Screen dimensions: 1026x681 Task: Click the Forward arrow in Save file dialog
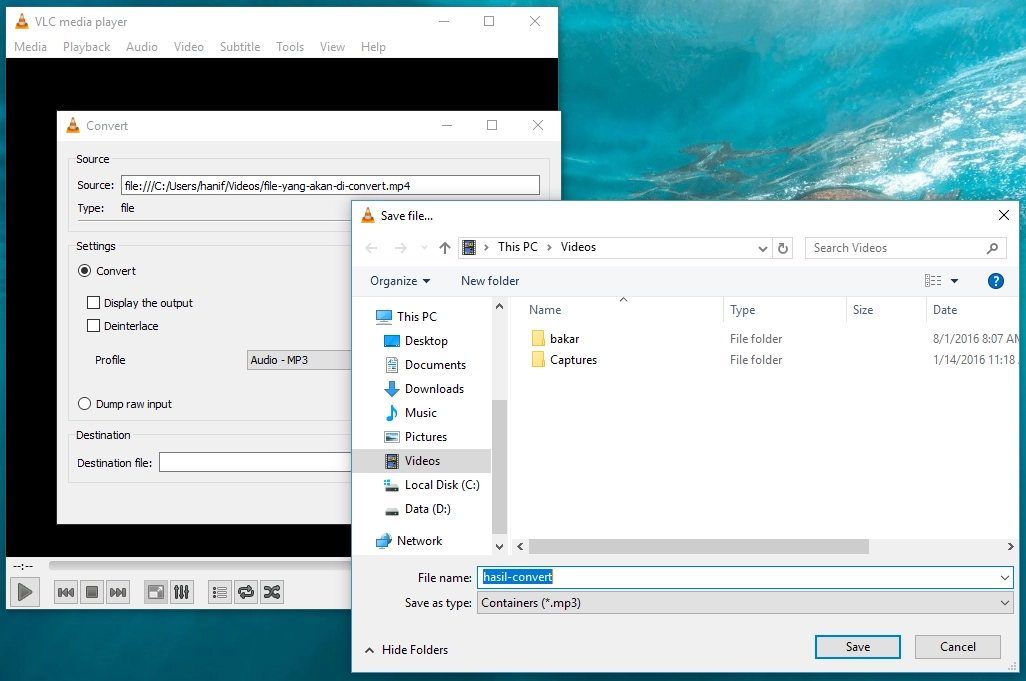[400, 248]
